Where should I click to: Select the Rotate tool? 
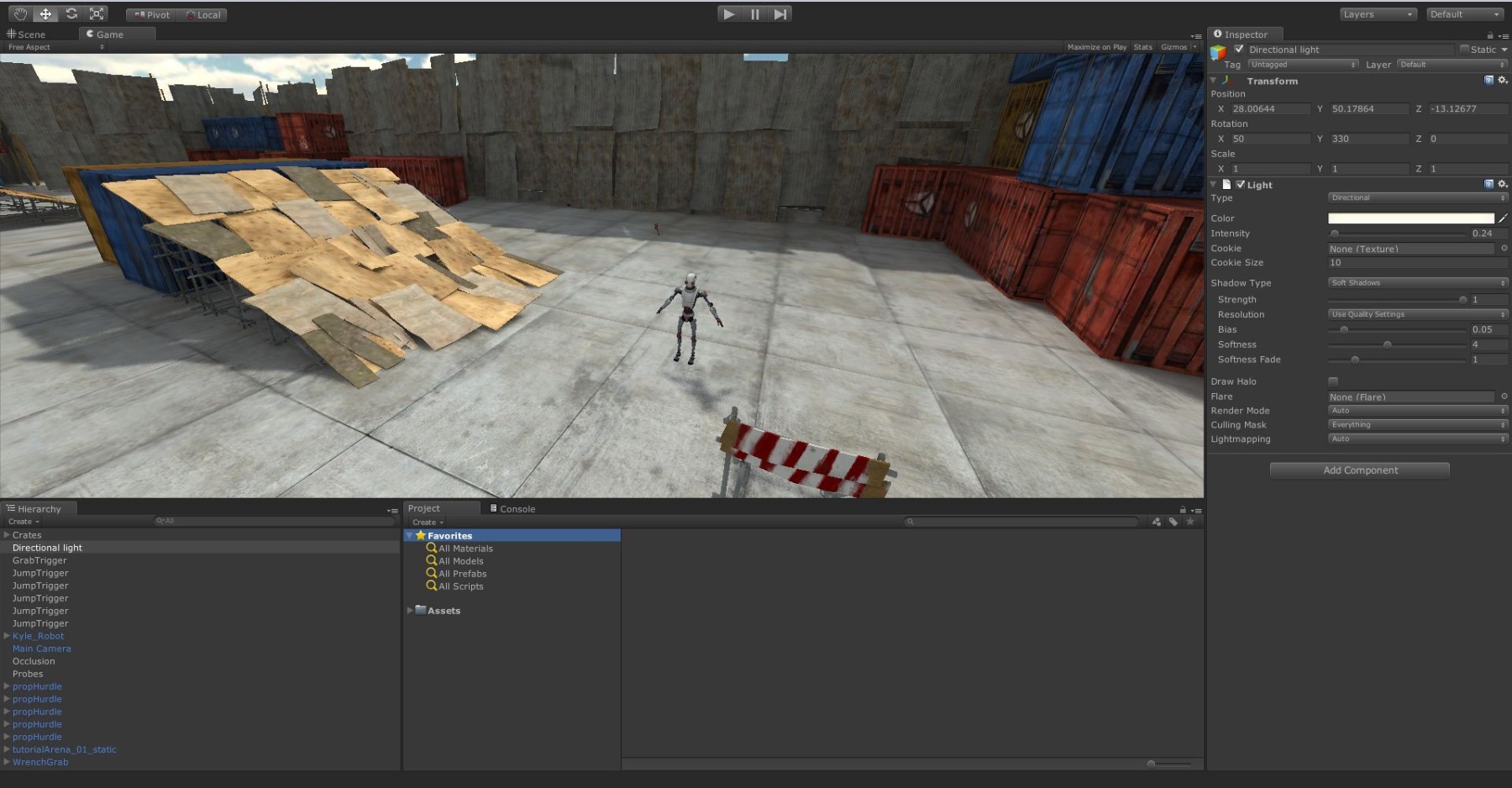pos(71,14)
